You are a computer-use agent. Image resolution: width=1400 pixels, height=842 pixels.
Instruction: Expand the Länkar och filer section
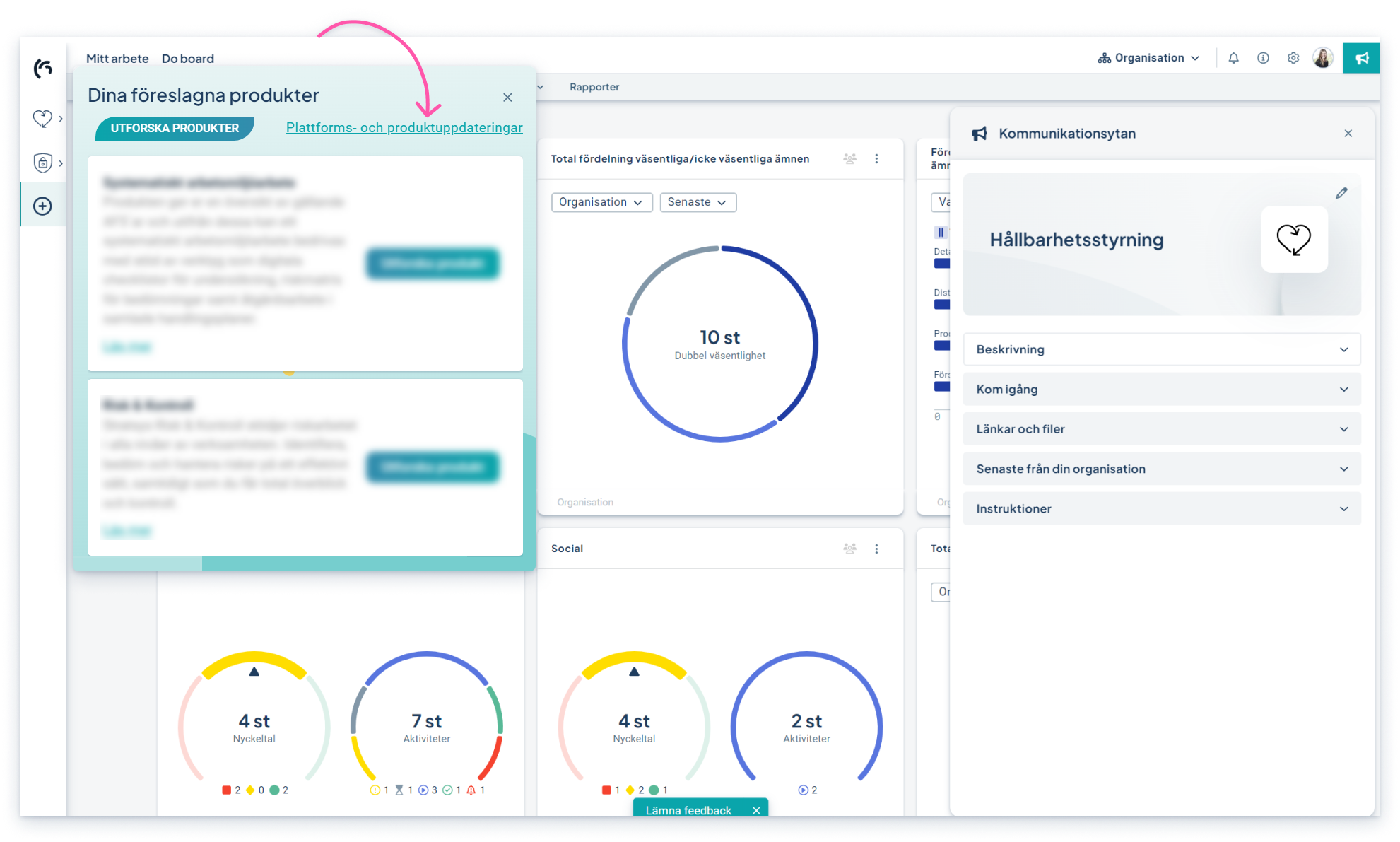(x=1161, y=429)
